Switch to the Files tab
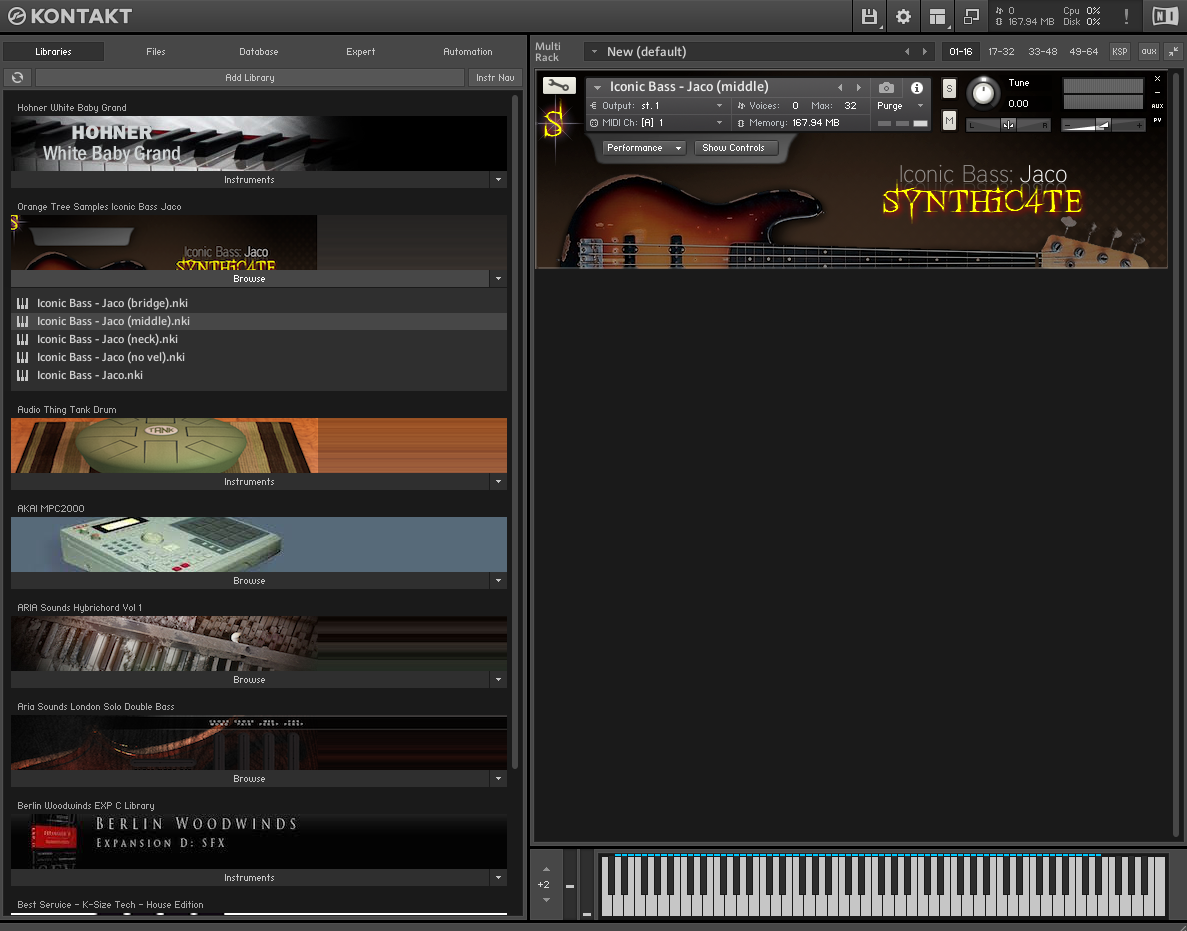This screenshot has height=931, width=1187. pyautogui.click(x=156, y=51)
